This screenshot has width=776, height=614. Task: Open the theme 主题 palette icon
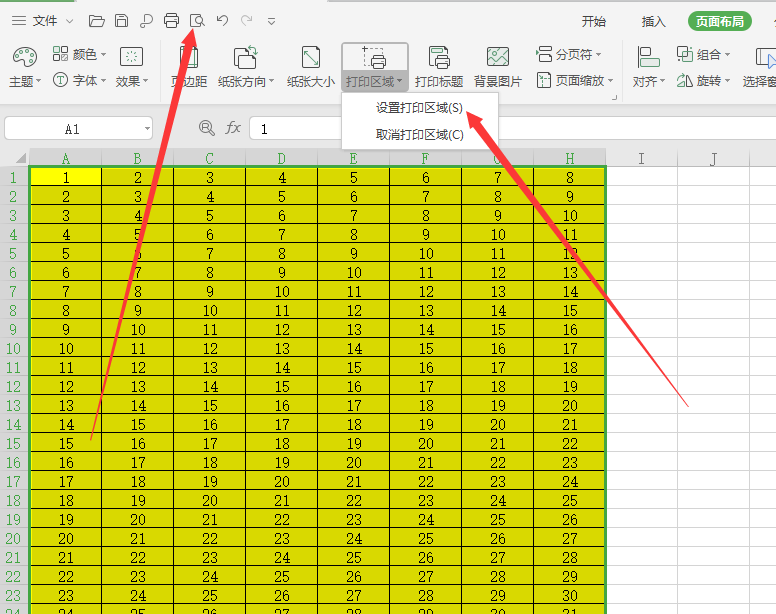point(25,57)
